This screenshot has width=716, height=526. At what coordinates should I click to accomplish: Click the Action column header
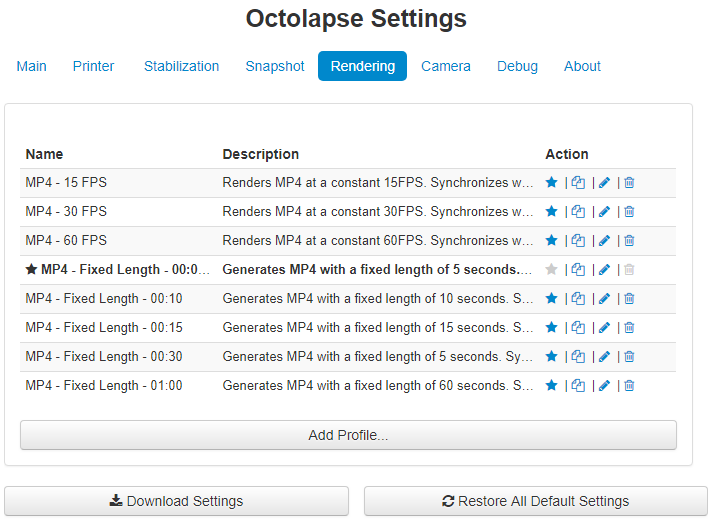(x=567, y=154)
